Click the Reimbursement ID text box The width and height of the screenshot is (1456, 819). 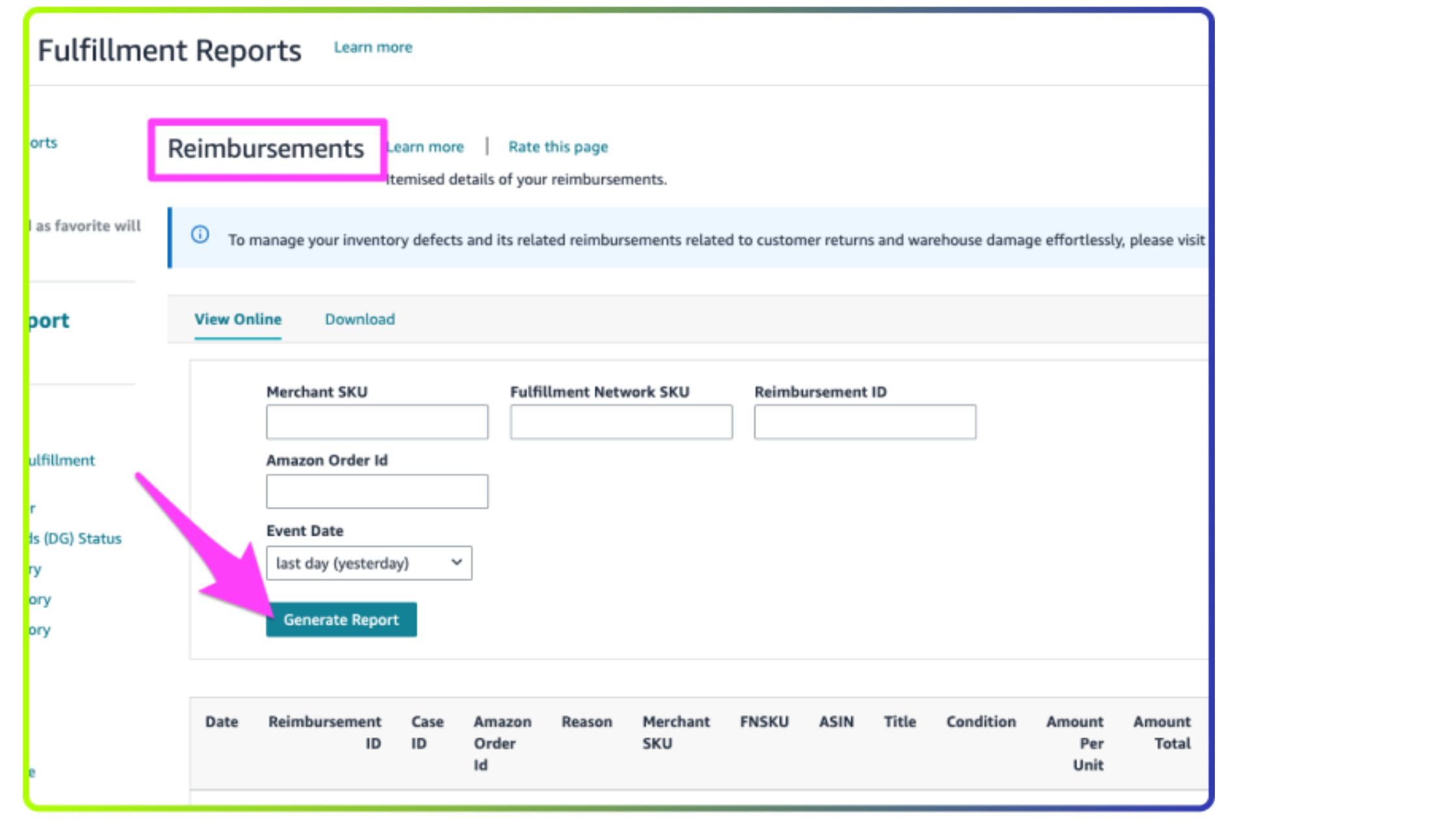pos(864,422)
